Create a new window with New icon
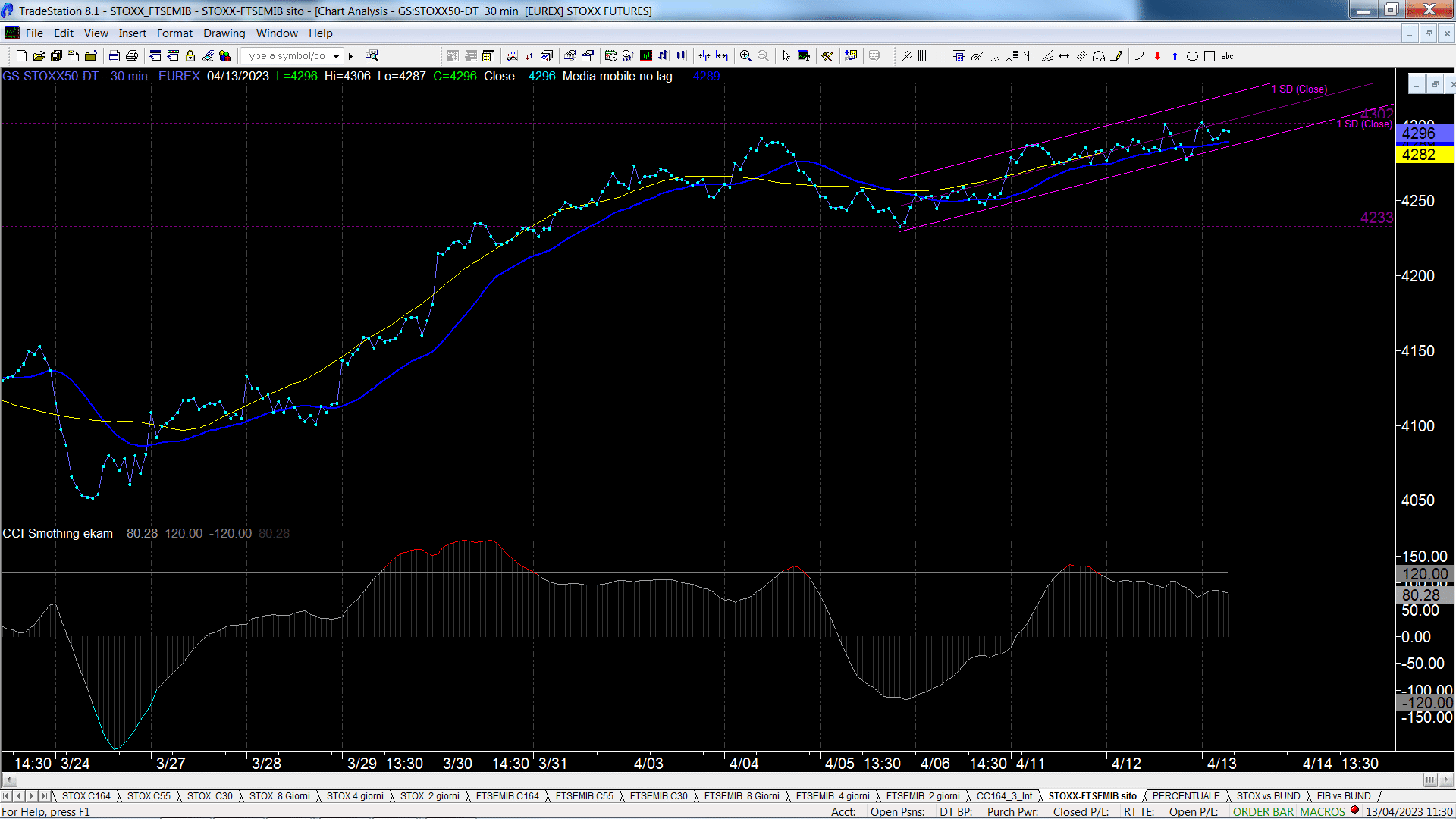This screenshot has width=1456, height=819. point(21,55)
